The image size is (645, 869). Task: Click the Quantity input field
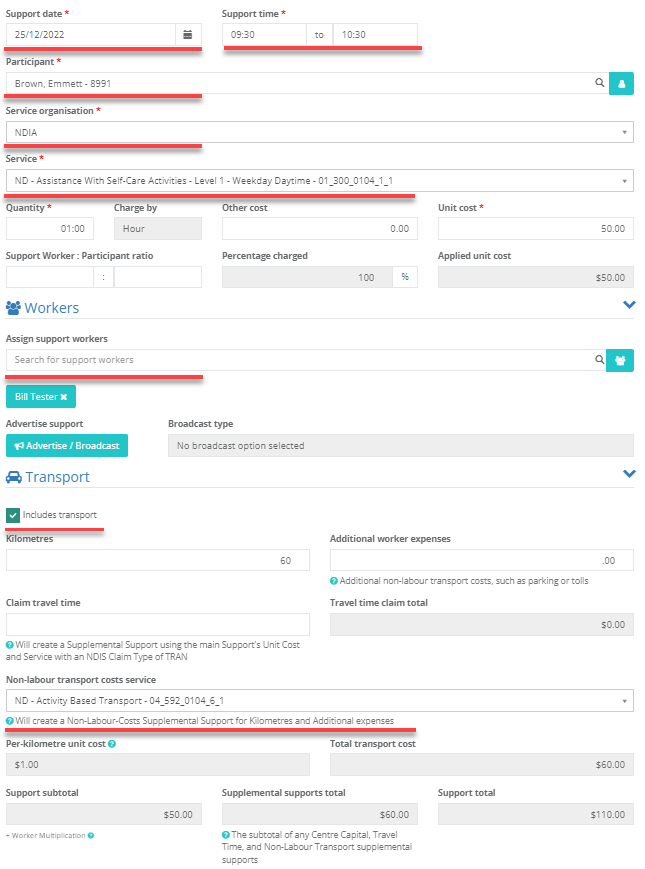[50, 229]
